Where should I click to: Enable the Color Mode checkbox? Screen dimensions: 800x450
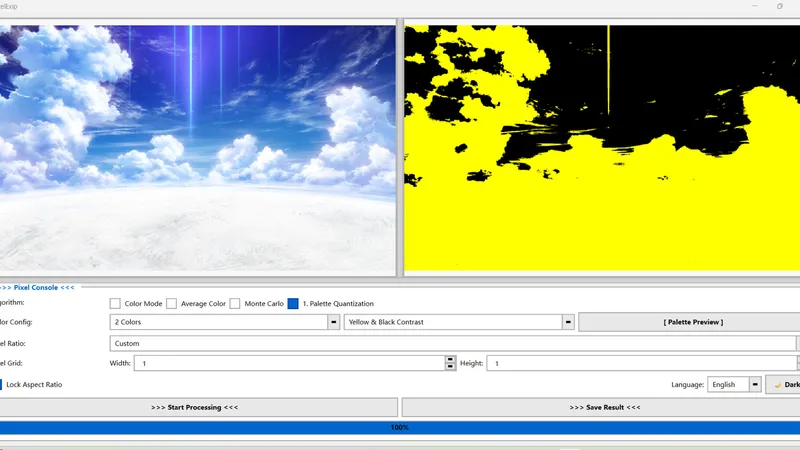pyautogui.click(x=115, y=304)
